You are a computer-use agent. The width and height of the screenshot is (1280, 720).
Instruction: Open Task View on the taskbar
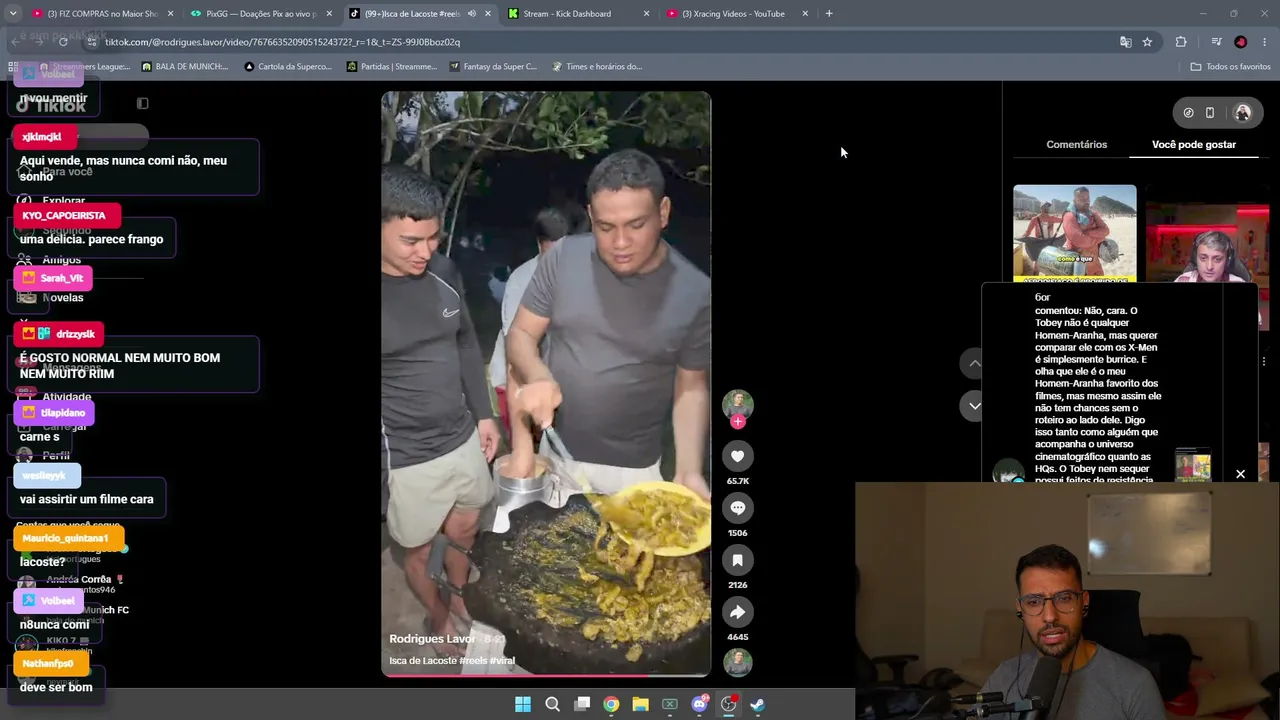[582, 704]
